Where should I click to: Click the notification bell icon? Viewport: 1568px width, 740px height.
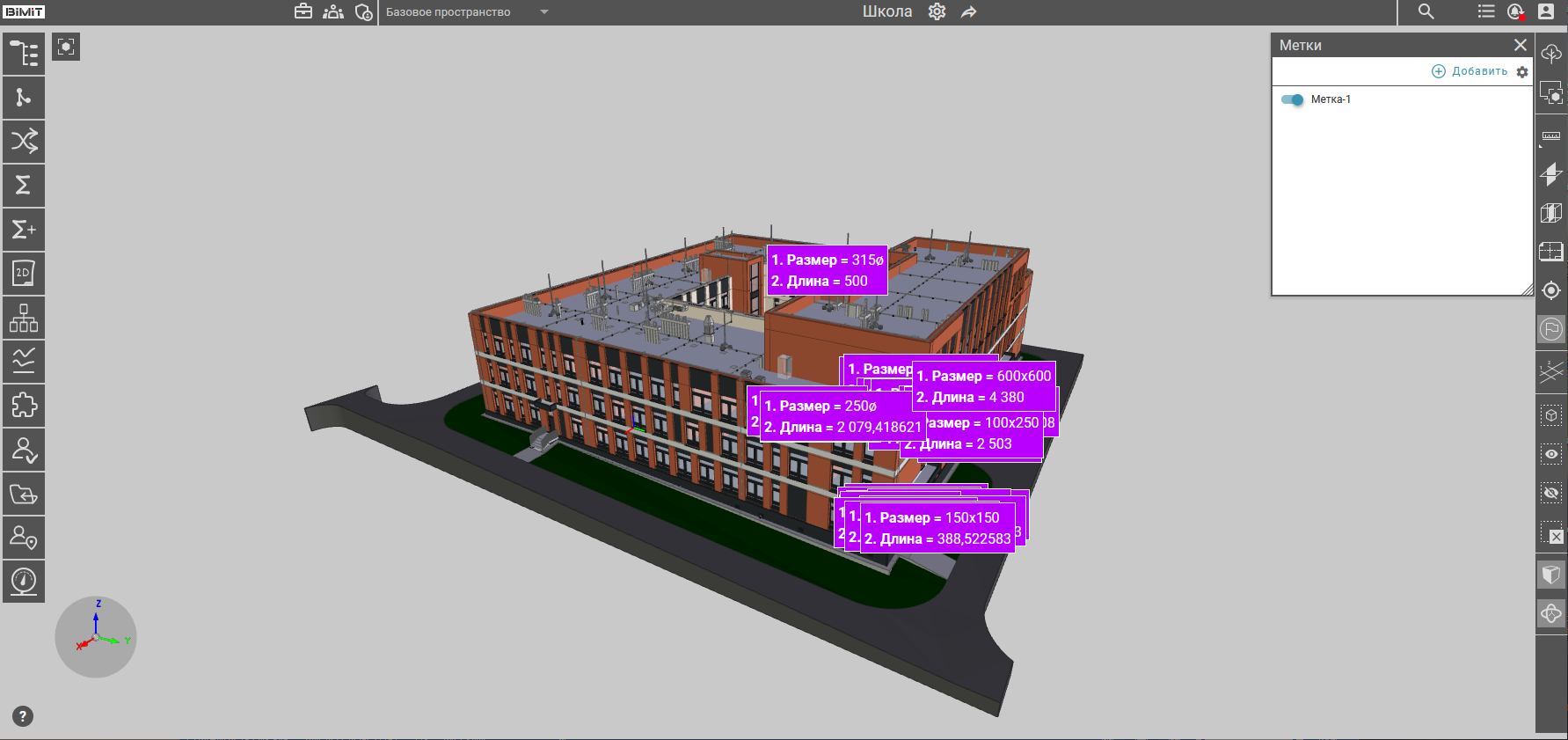[1515, 11]
